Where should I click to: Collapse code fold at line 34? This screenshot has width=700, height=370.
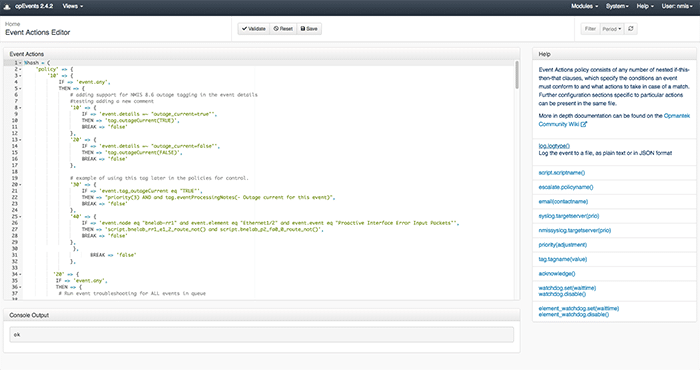[x=20, y=274]
